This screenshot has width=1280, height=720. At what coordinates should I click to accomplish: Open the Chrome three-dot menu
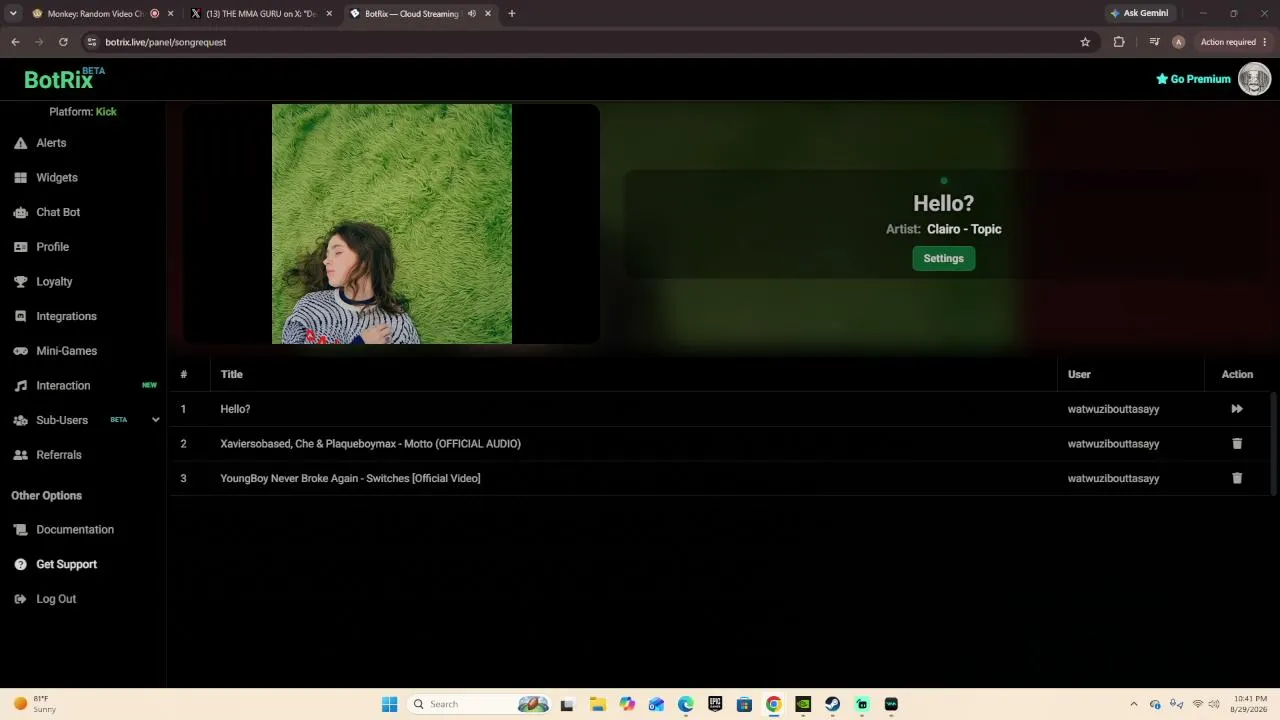pos(1265,42)
